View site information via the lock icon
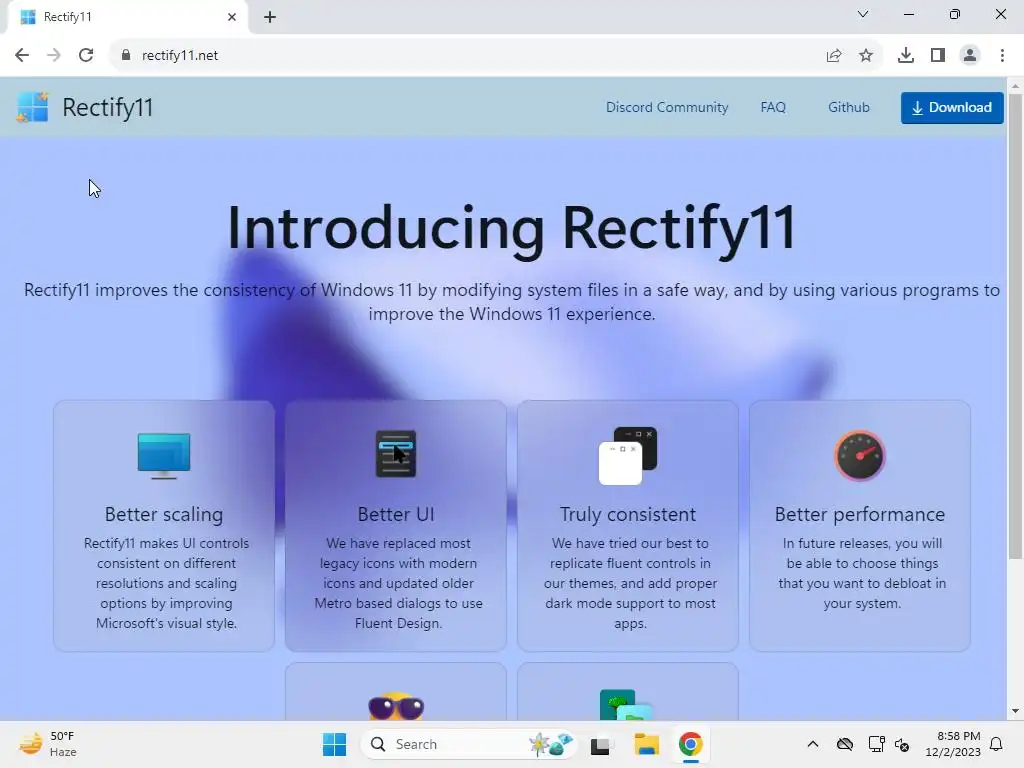Screen dimensions: 1024x768 (x=125, y=55)
